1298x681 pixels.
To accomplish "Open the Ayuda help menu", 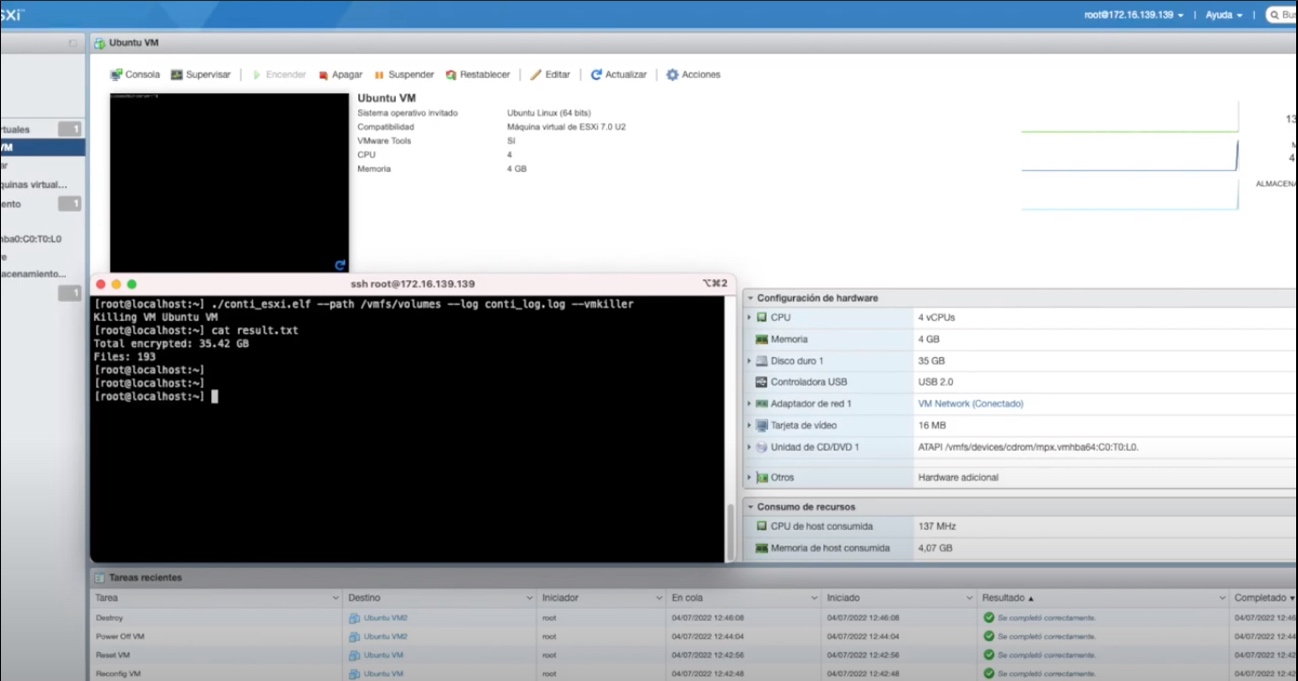I will click(x=1224, y=15).
